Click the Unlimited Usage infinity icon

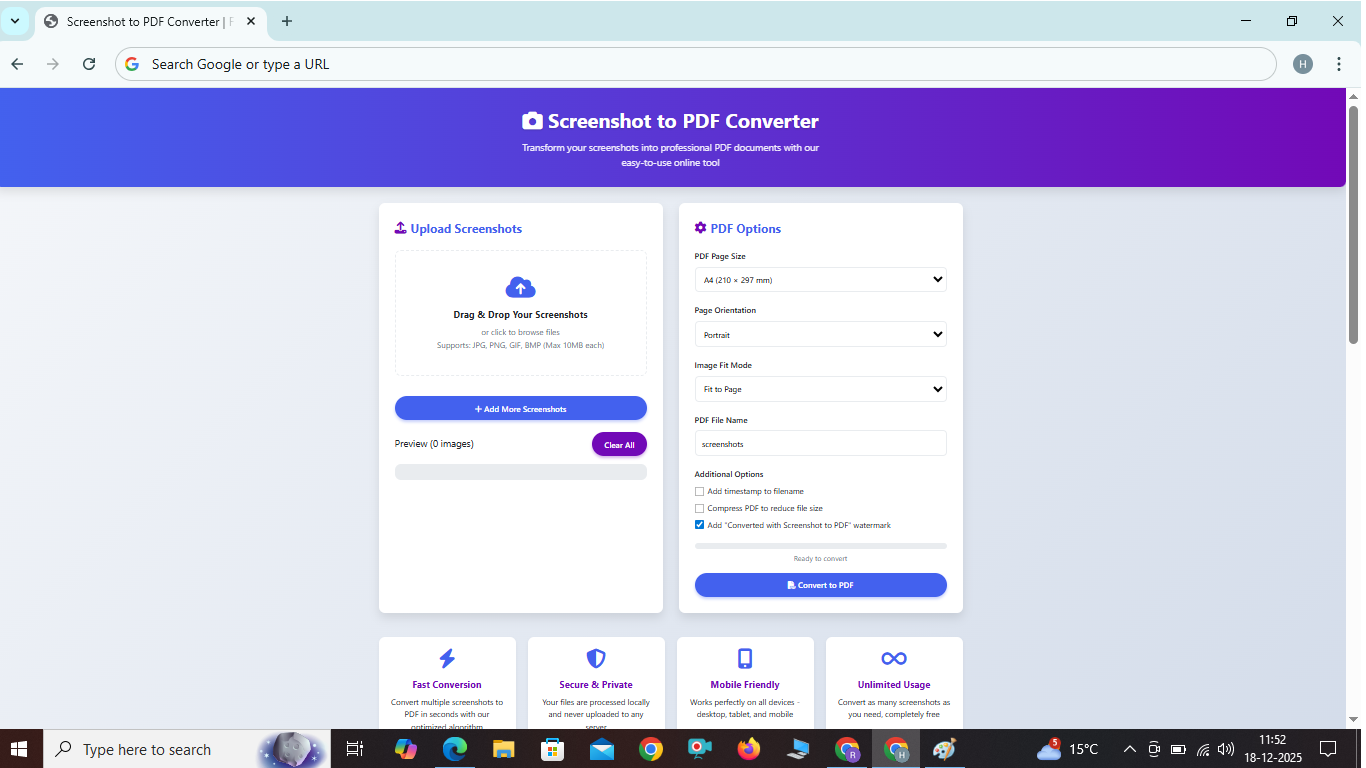(893, 658)
